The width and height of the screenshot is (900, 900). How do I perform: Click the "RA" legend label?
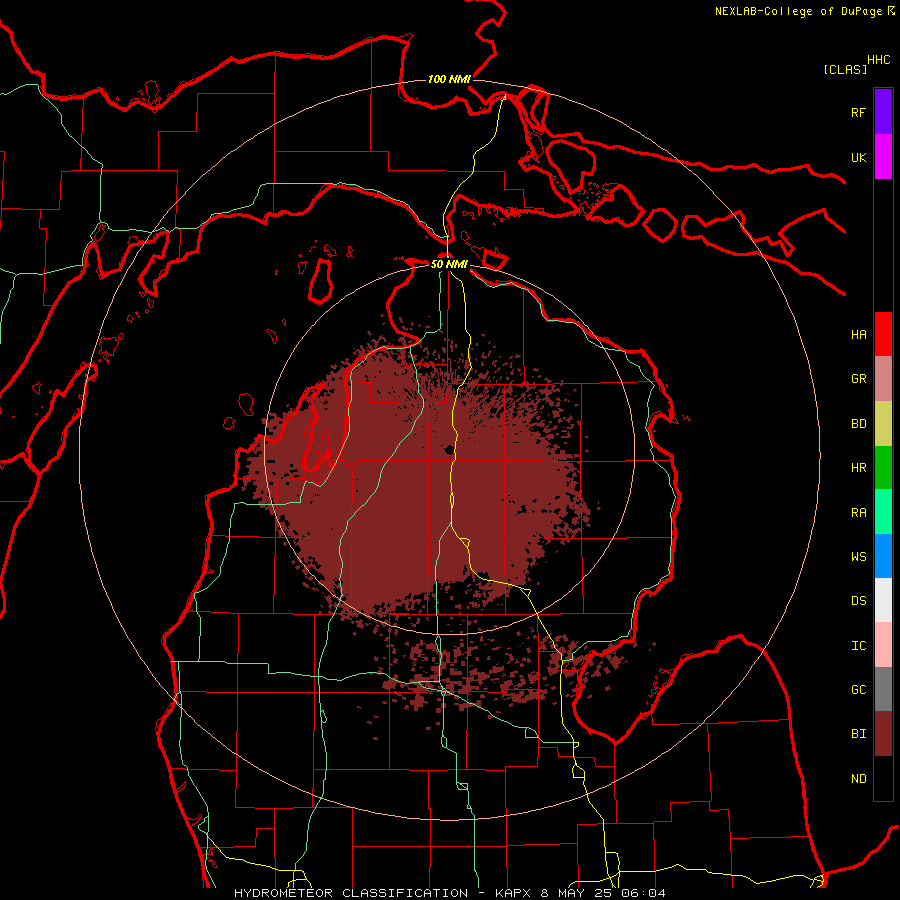[858, 513]
